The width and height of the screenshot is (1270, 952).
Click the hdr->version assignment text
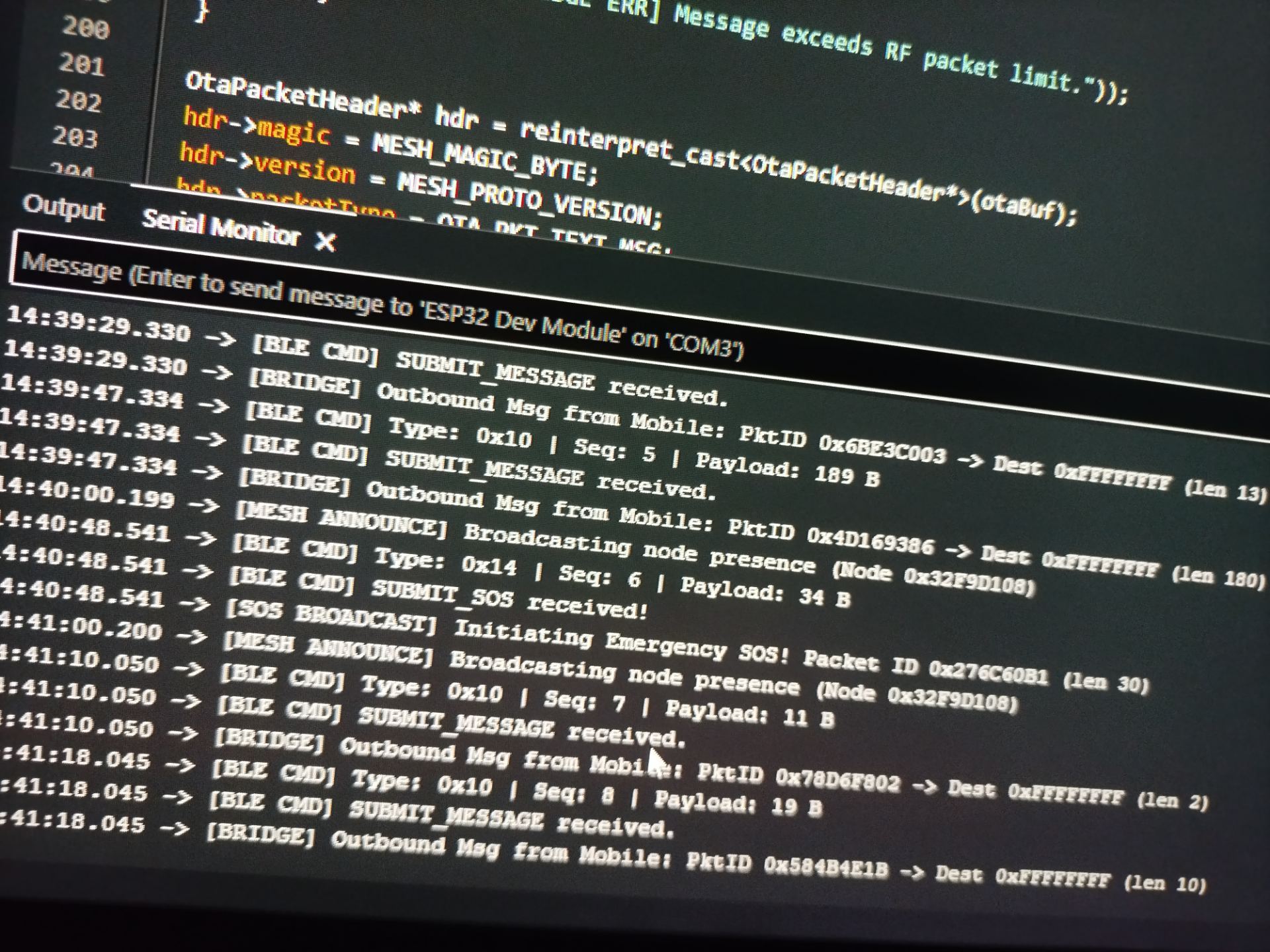268,164
